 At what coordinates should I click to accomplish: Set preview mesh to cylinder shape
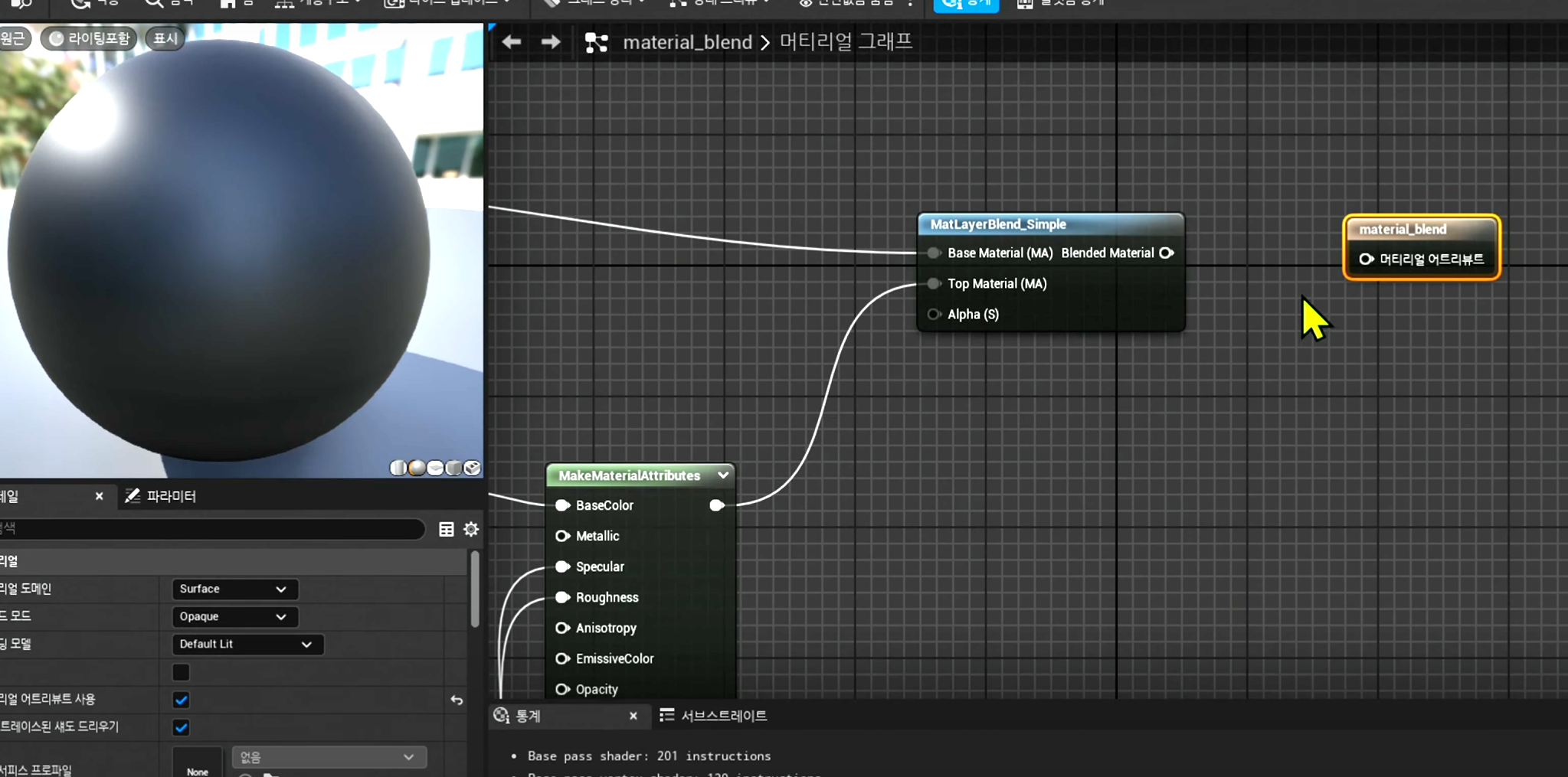pos(398,468)
